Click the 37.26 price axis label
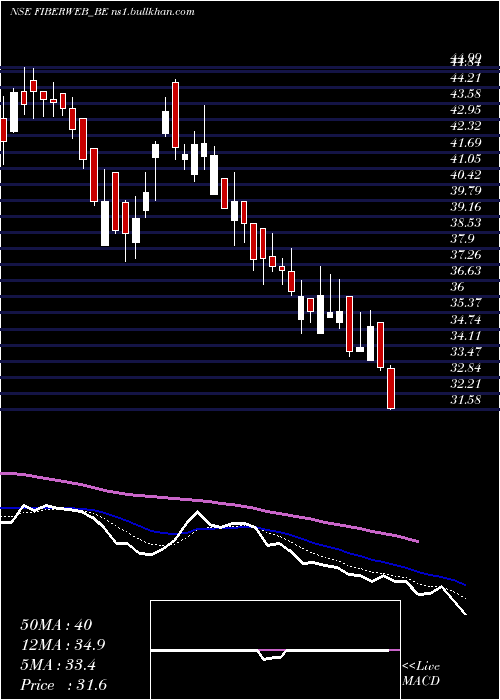This screenshot has height=700, width=500. click(465, 255)
